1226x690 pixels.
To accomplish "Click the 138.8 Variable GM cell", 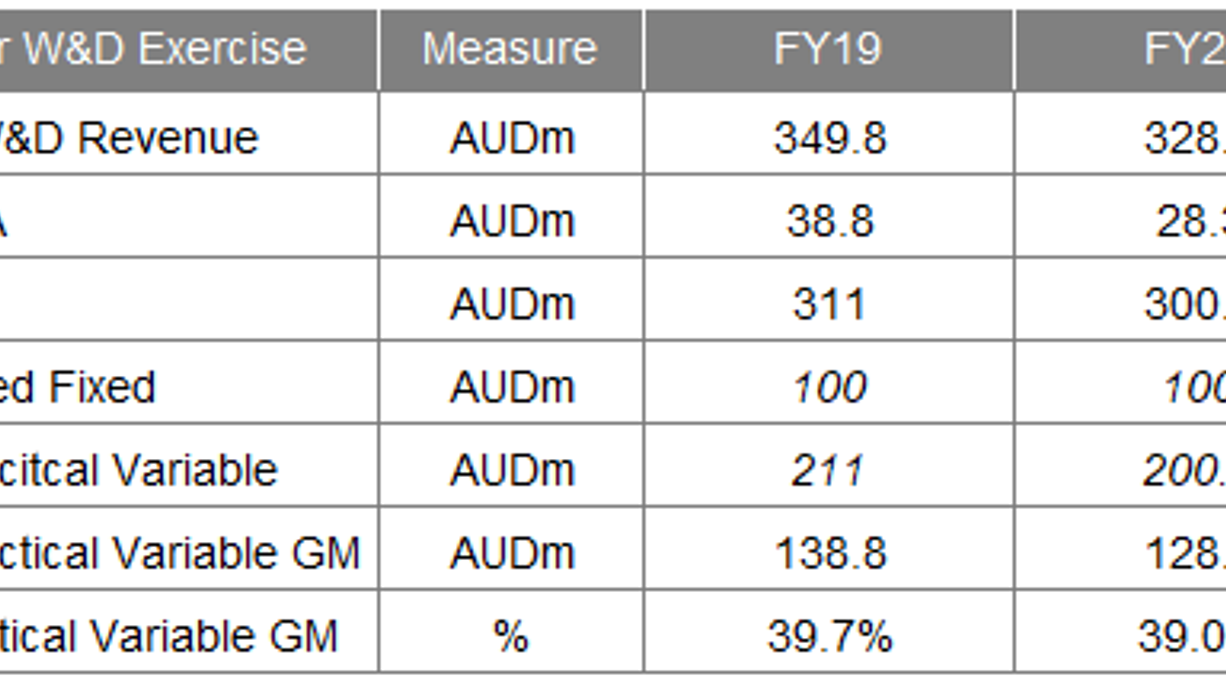I will click(x=829, y=552).
